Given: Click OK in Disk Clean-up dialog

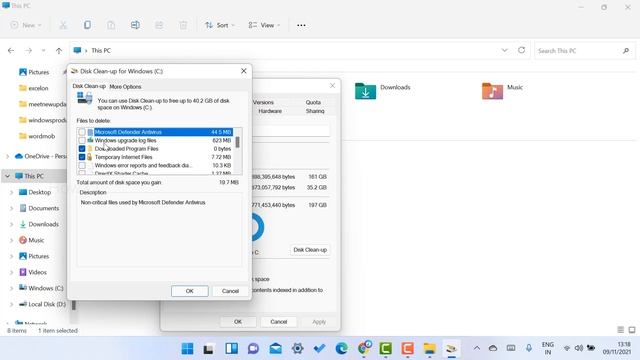Looking at the screenshot, I should [x=190, y=291].
